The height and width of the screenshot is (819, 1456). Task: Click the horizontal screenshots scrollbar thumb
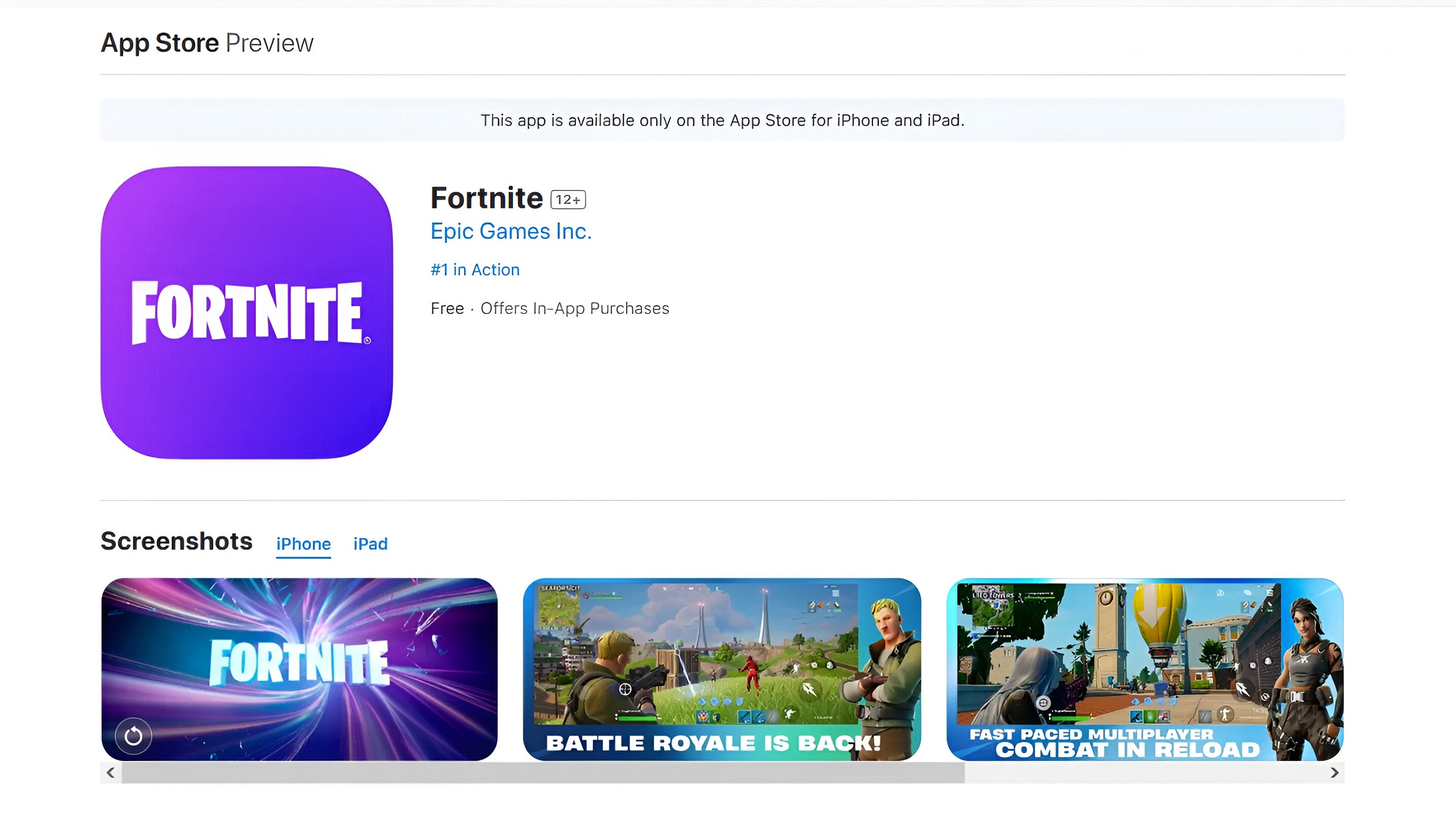(543, 772)
